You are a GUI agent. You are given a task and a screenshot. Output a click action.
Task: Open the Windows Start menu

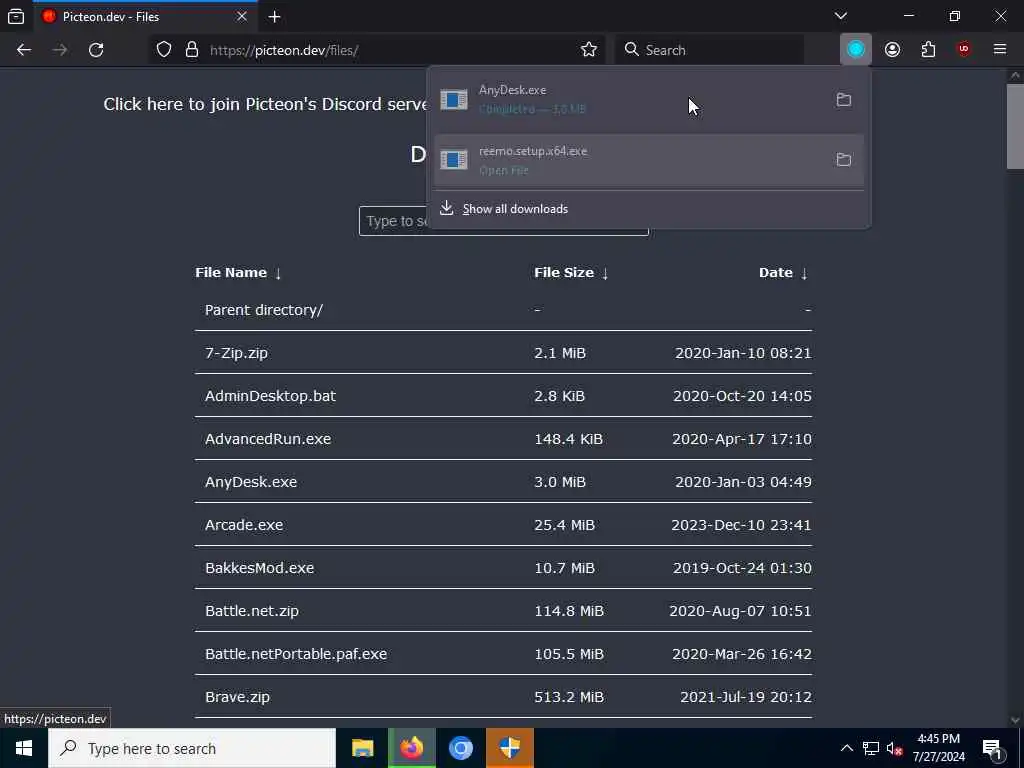click(24, 748)
